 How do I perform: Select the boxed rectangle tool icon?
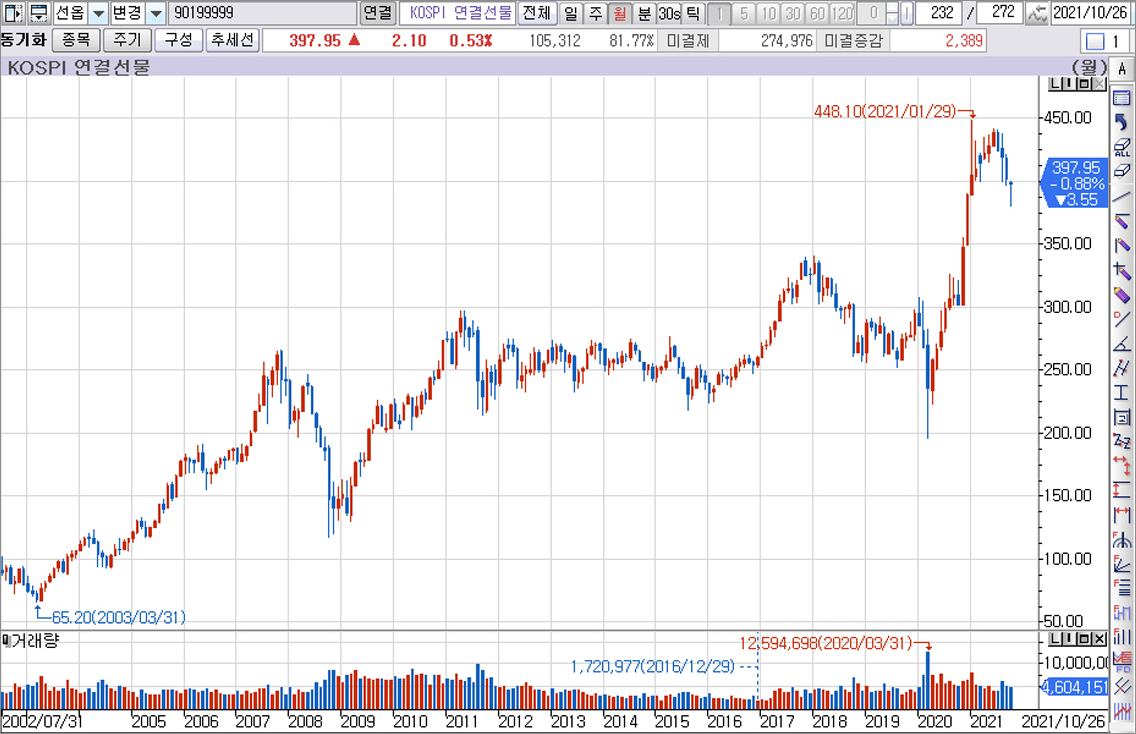point(1122,417)
